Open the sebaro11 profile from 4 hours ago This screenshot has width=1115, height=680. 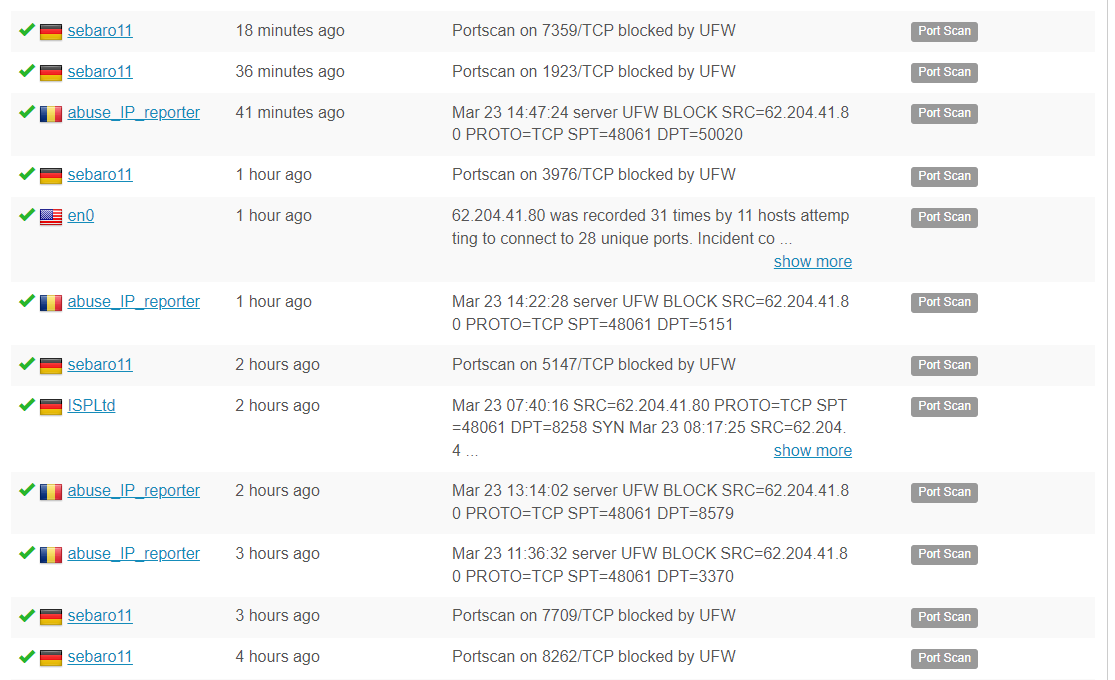click(100, 657)
